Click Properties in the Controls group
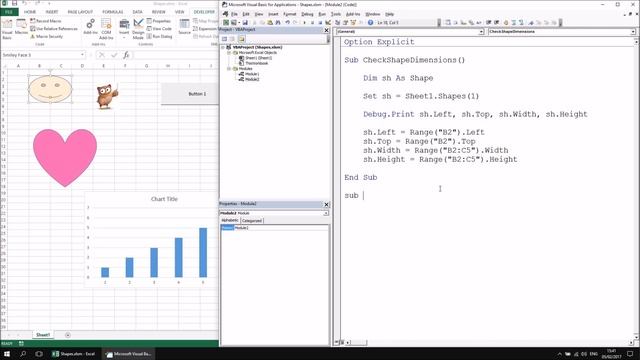640x360 pixels. tap(159, 21)
